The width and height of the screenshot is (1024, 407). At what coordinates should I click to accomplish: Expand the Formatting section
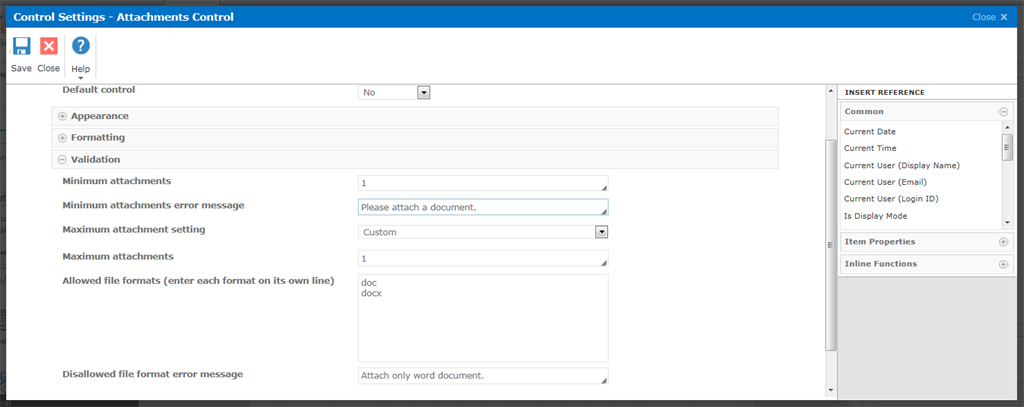point(62,137)
